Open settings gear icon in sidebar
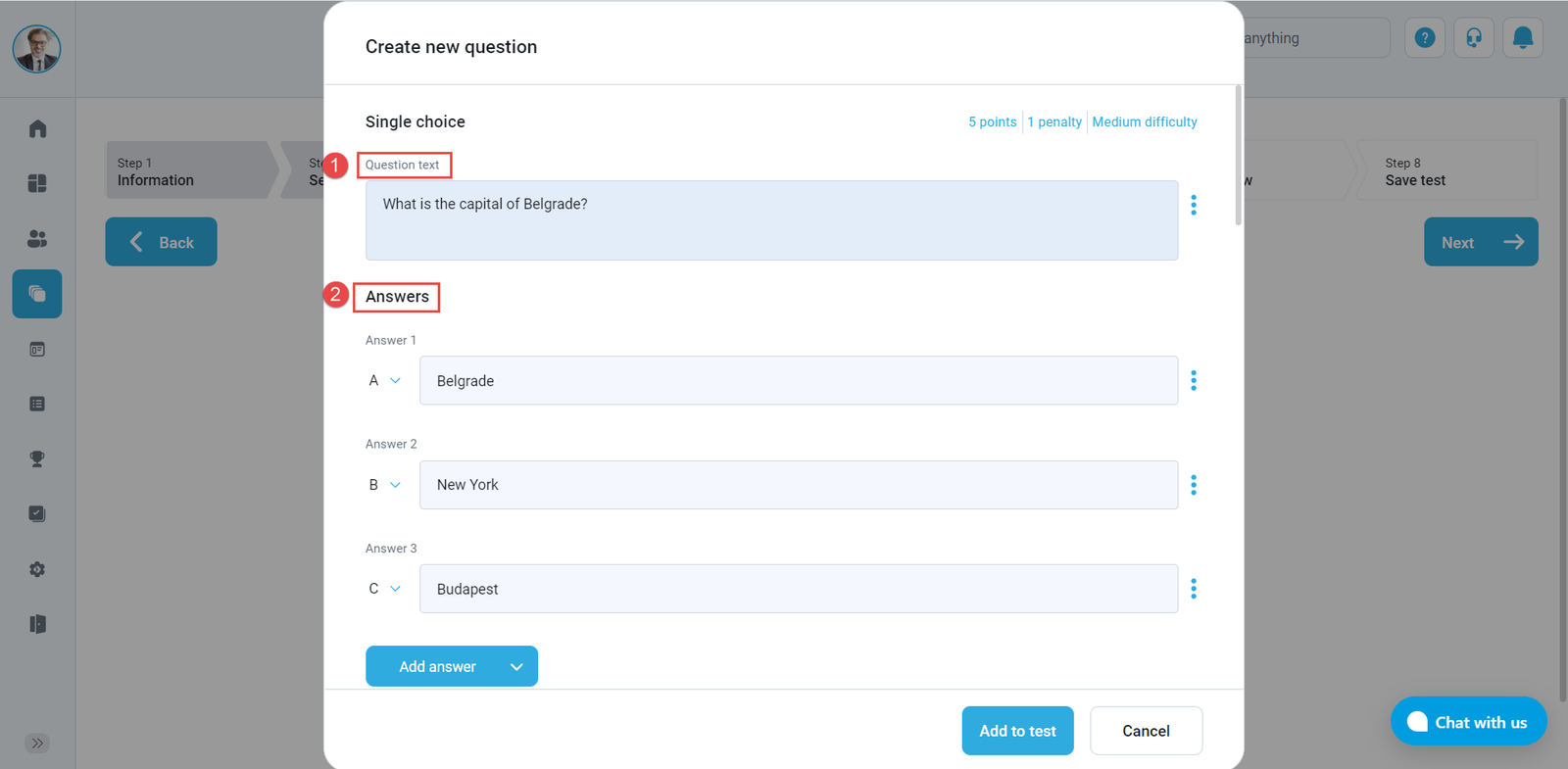 [37, 569]
